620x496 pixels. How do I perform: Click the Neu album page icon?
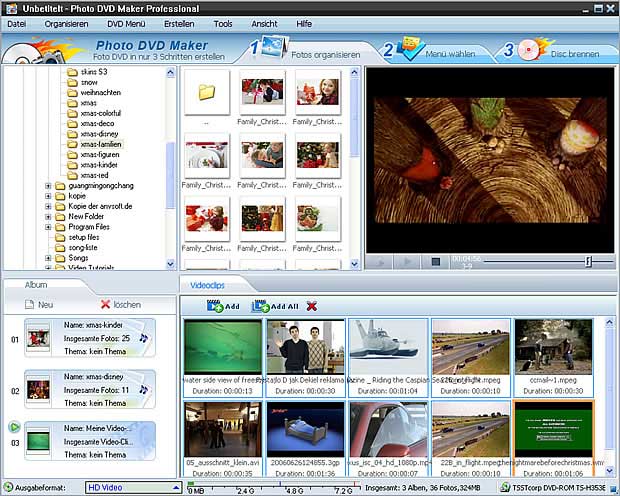(x=30, y=304)
